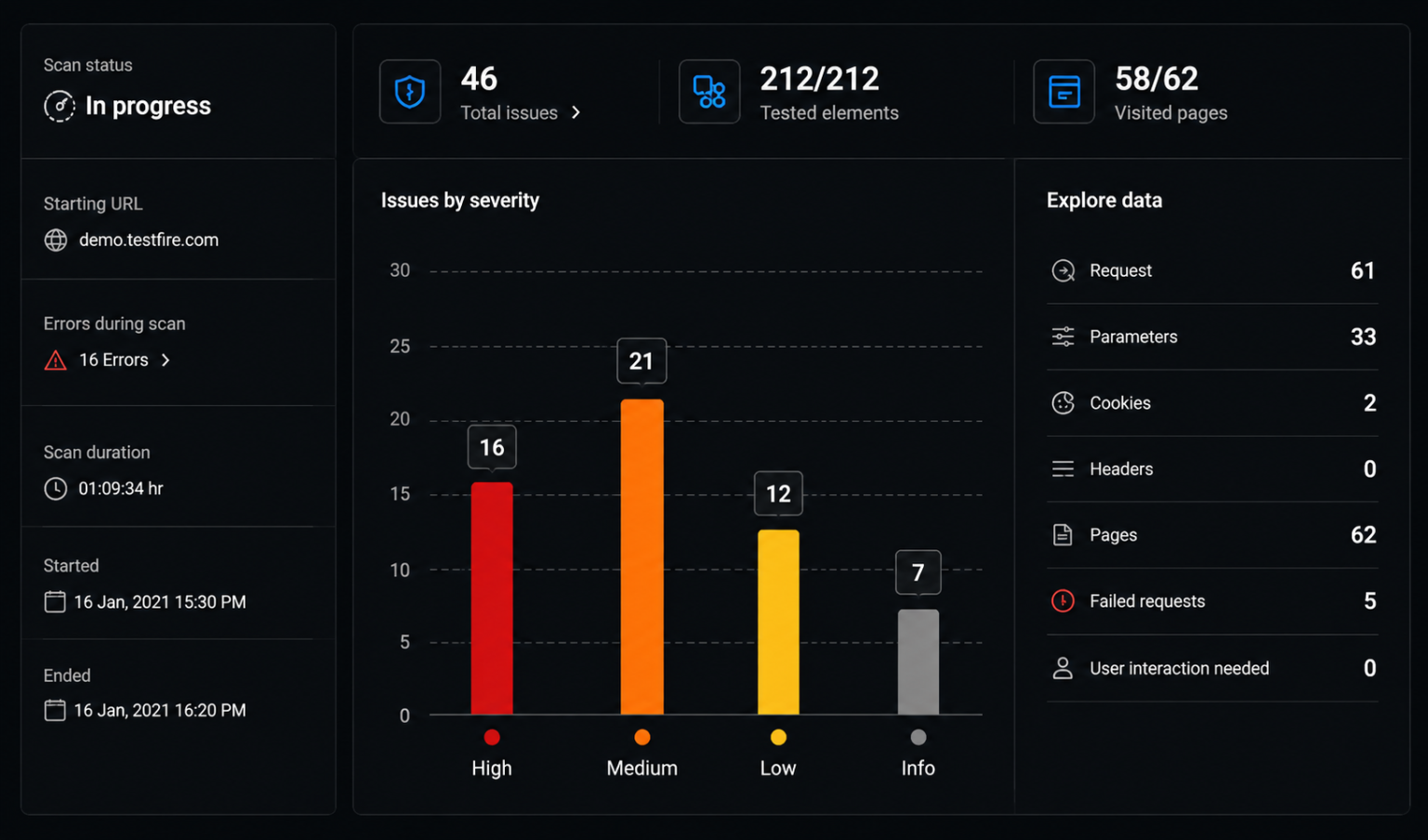Click the calendar icon beside Started date
Screen dimensions: 1428x840
pyautogui.click(x=55, y=602)
